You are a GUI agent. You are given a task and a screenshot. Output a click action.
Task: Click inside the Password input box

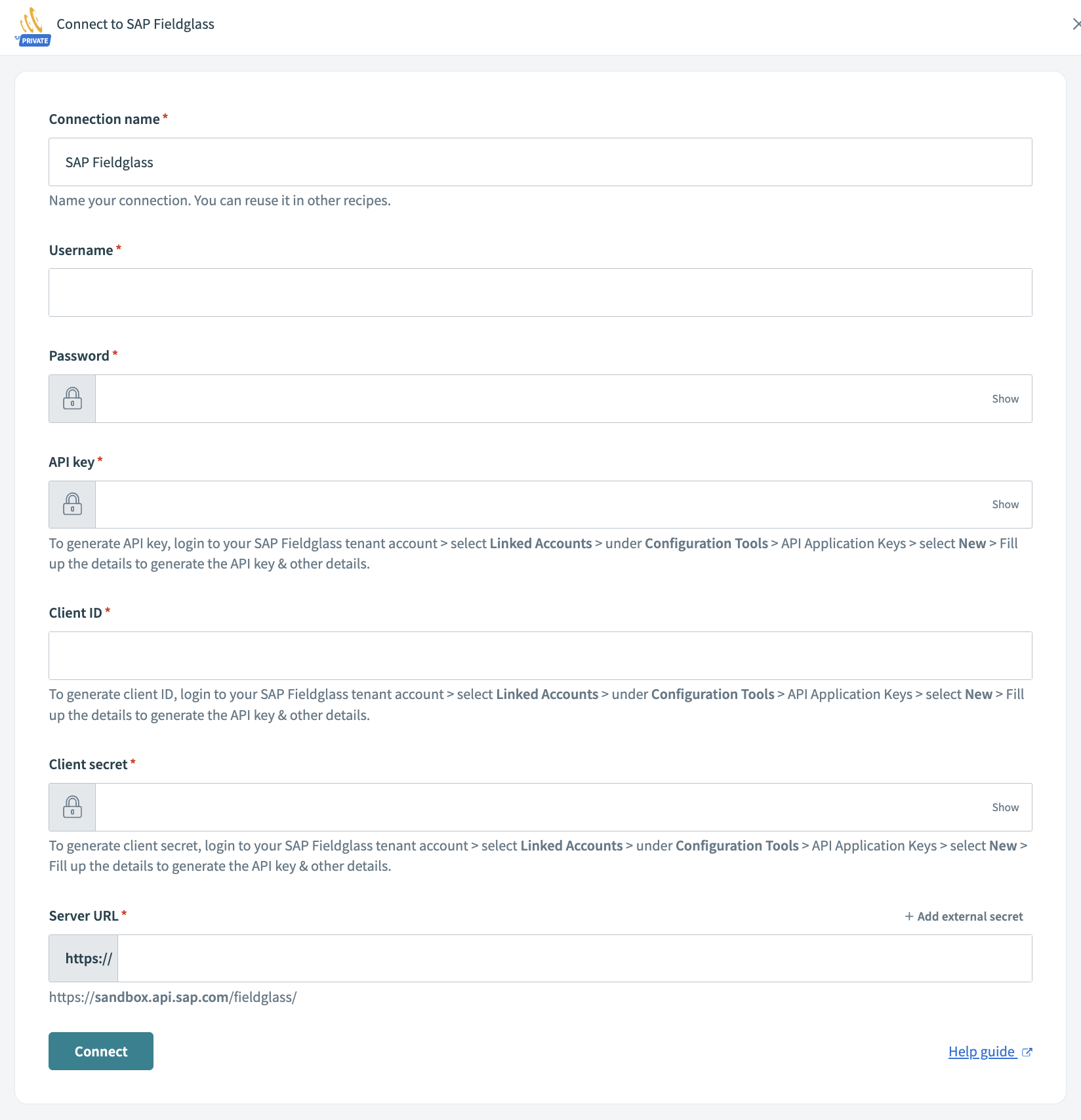click(x=538, y=399)
